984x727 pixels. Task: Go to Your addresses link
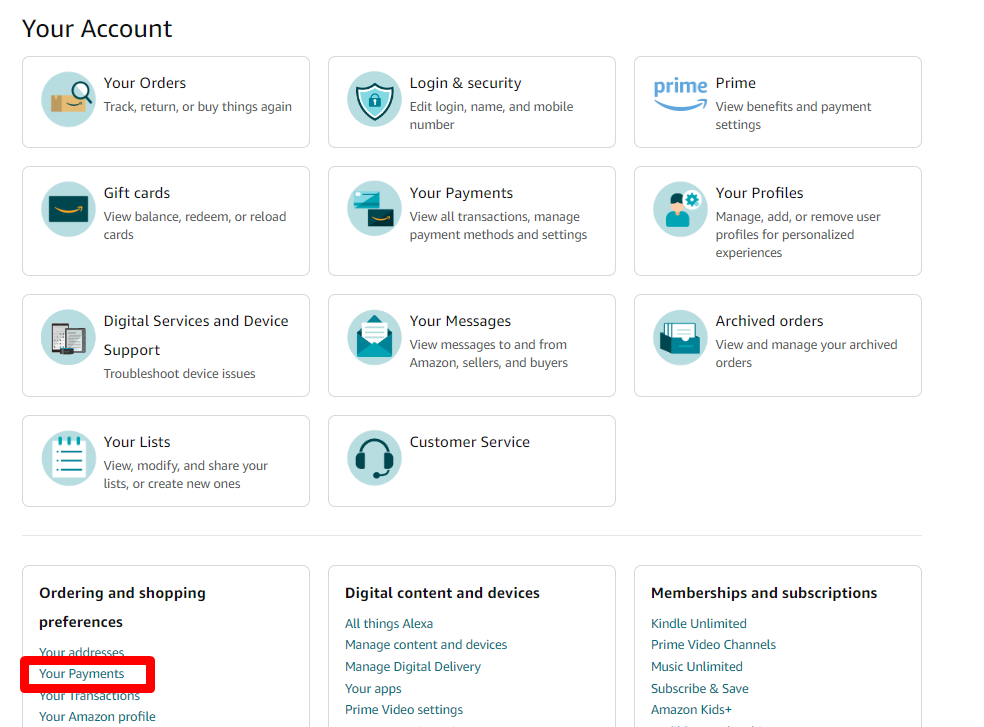[x=82, y=652]
